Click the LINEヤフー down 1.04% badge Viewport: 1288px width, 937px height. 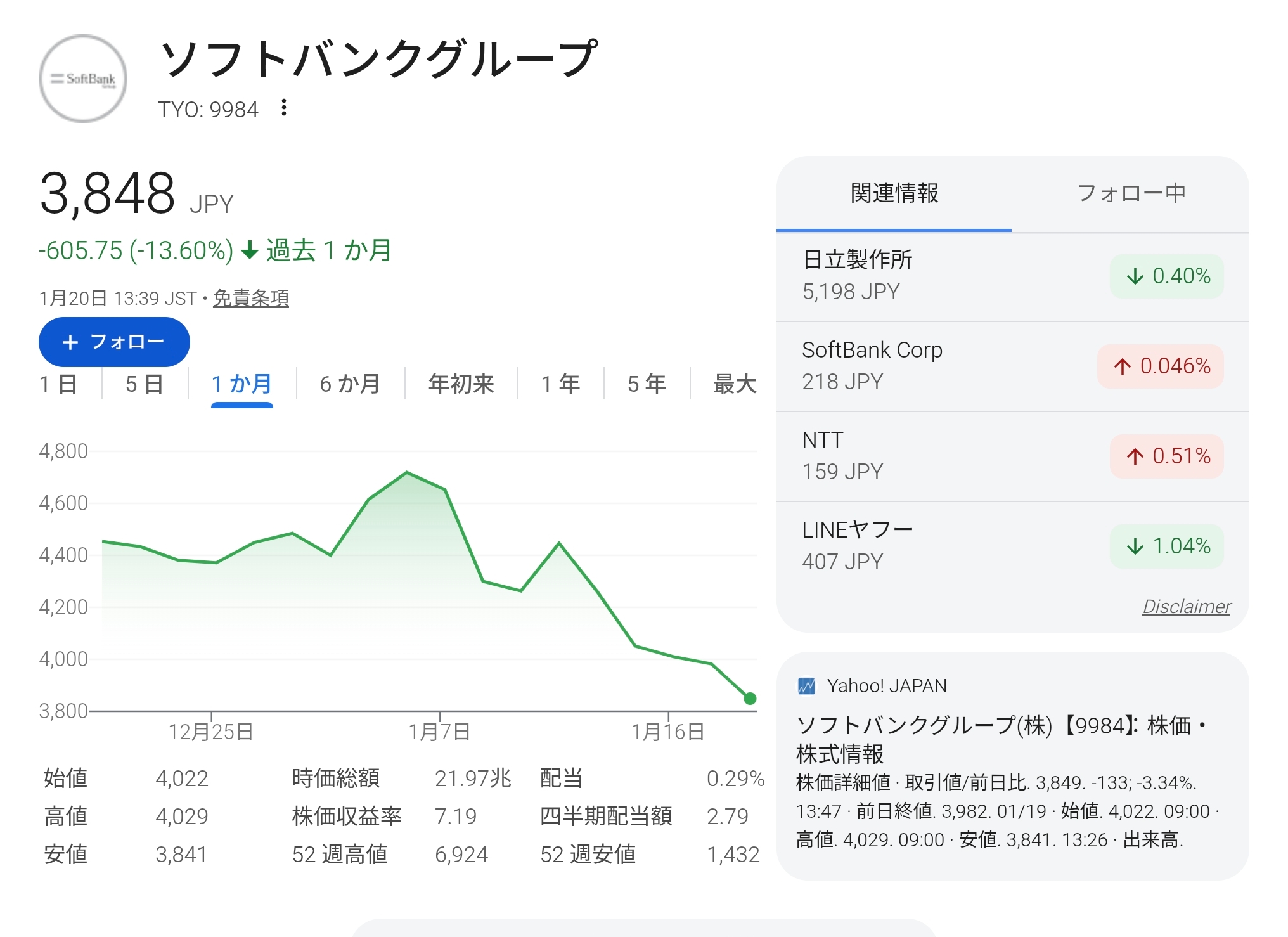click(1167, 546)
